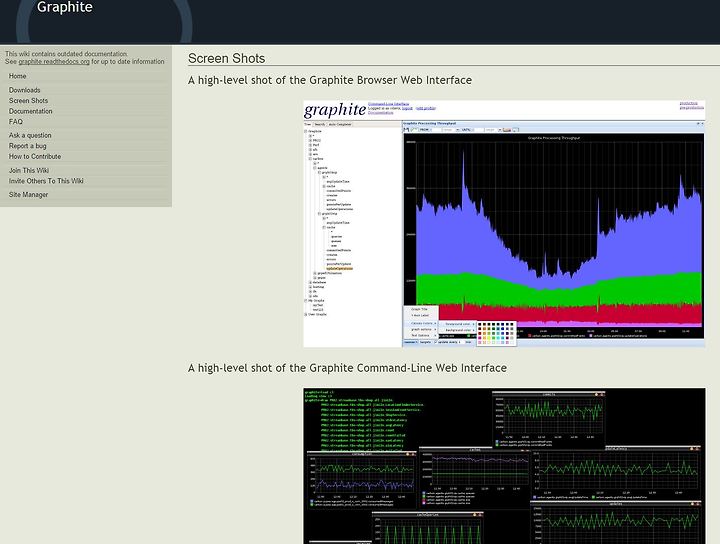Go to Home in the sidebar
This screenshot has width=720, height=544.
17,76
